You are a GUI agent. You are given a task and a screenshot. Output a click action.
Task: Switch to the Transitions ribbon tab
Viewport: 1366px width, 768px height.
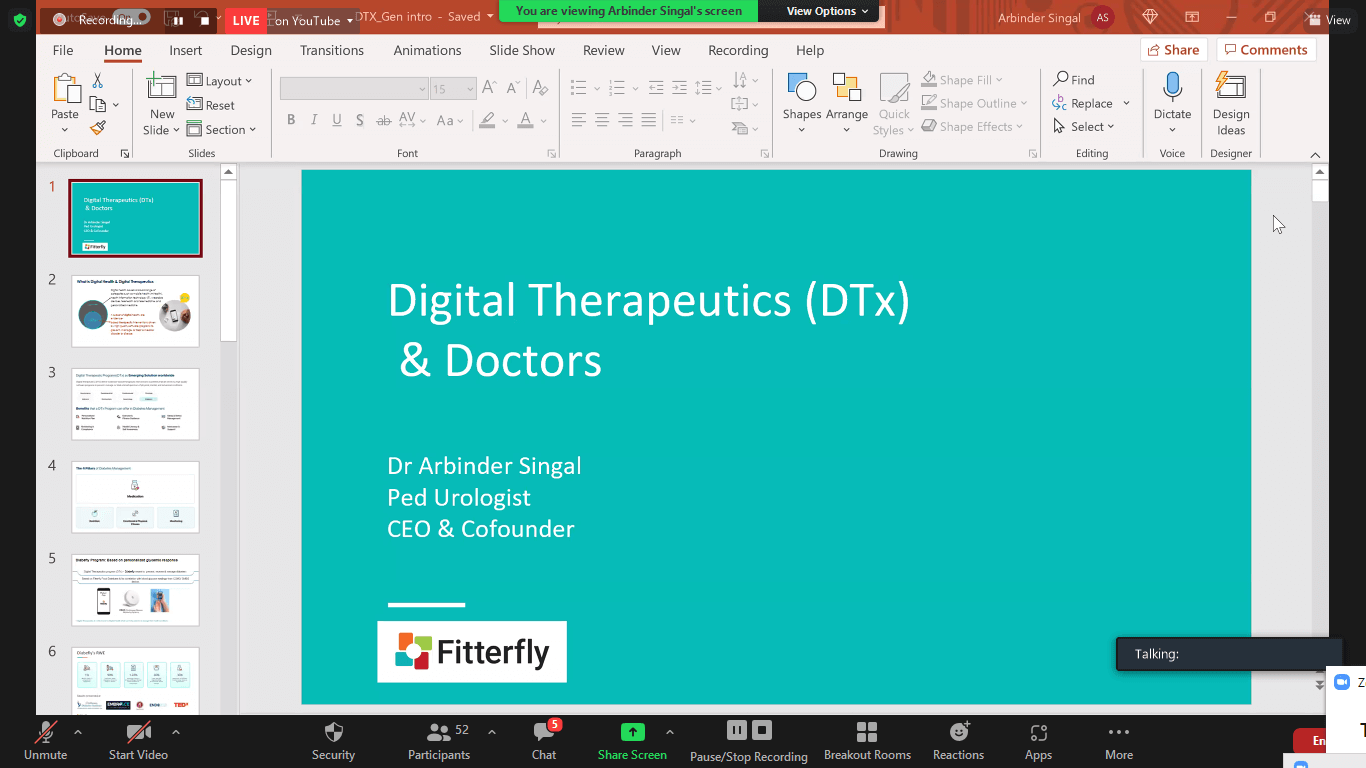(x=332, y=50)
